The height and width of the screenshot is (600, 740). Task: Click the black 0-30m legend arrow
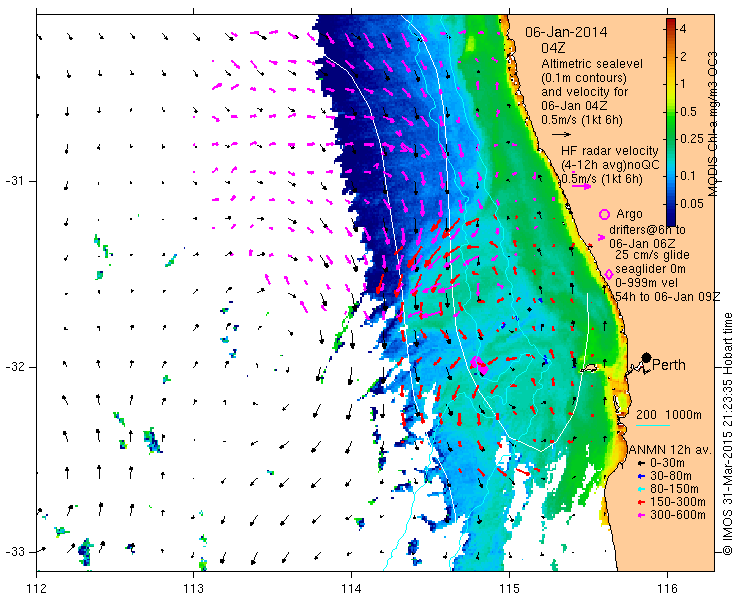(x=640, y=464)
